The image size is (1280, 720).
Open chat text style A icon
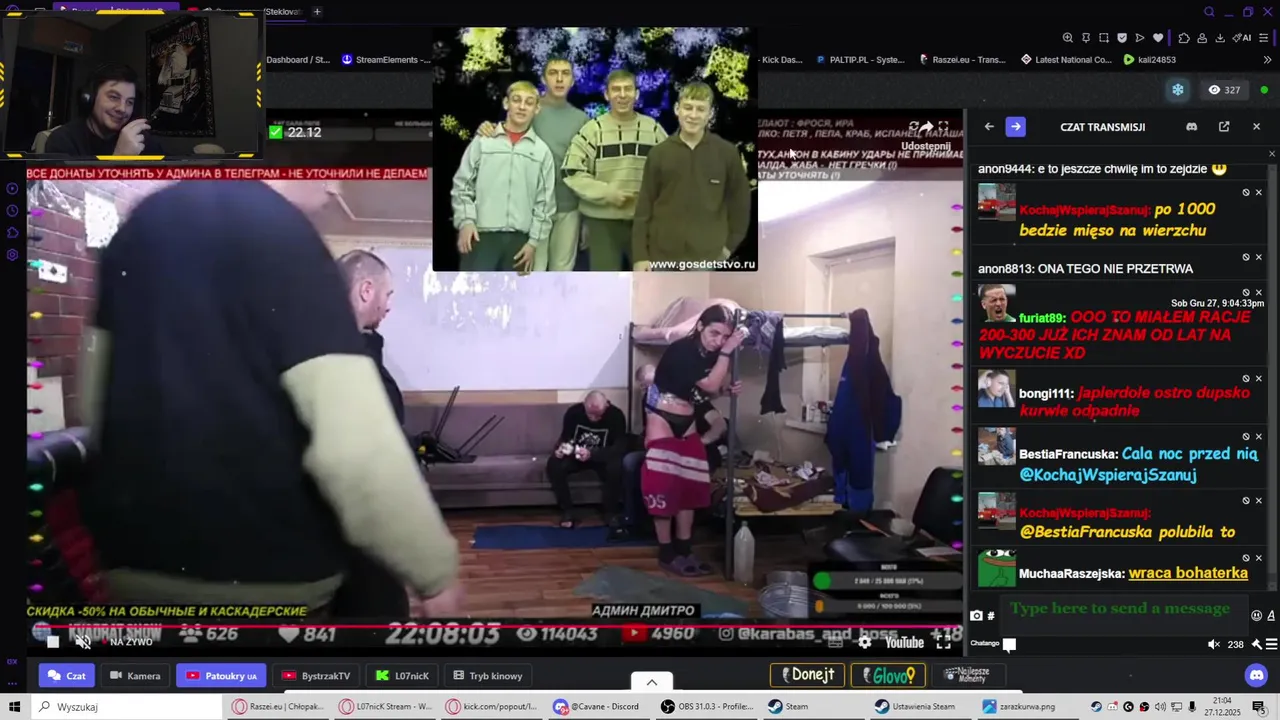1272,616
